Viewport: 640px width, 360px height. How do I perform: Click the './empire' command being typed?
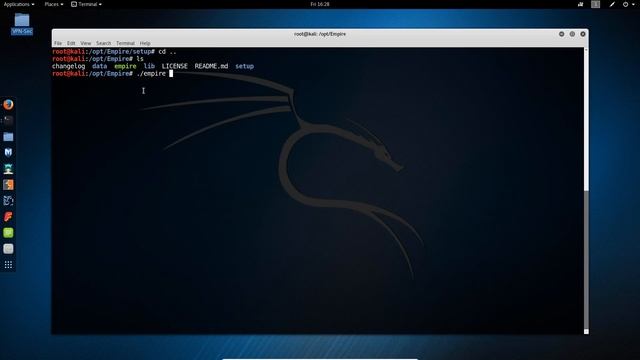(x=151, y=73)
